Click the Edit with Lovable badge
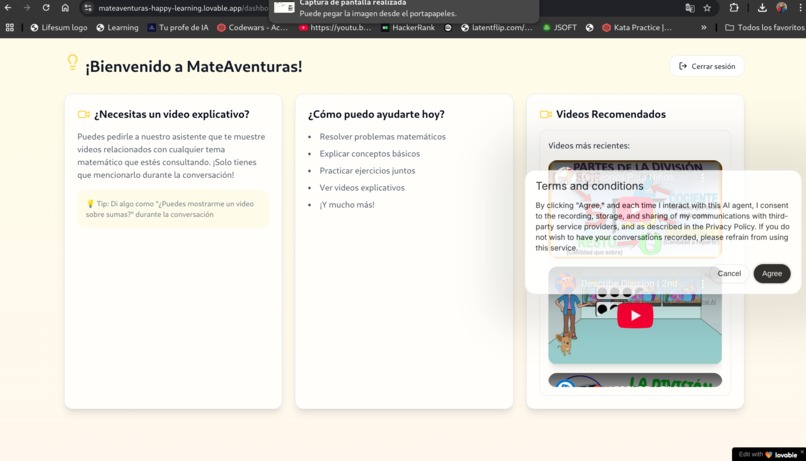The width and height of the screenshot is (806, 461). click(767, 454)
